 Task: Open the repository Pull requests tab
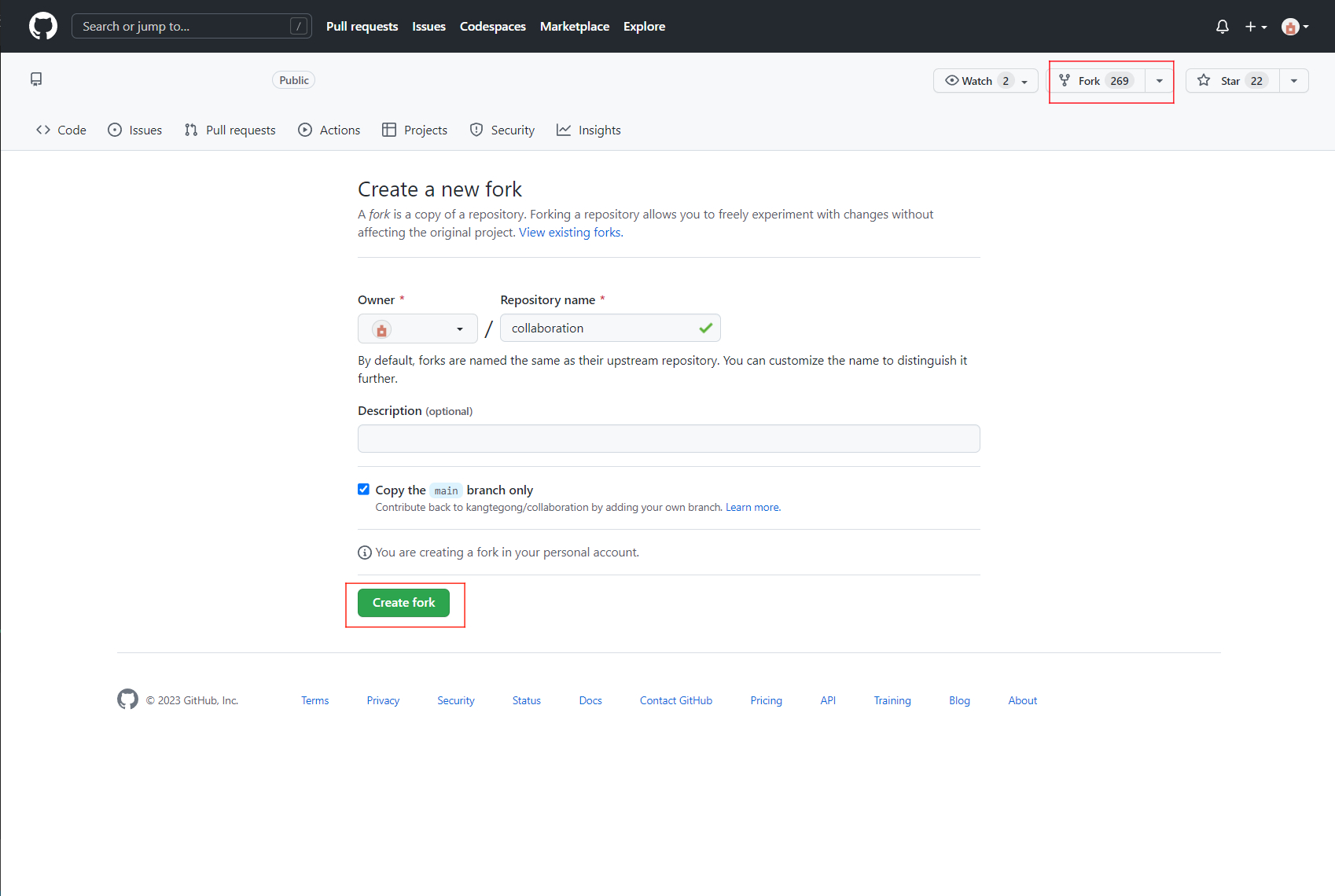(x=230, y=130)
